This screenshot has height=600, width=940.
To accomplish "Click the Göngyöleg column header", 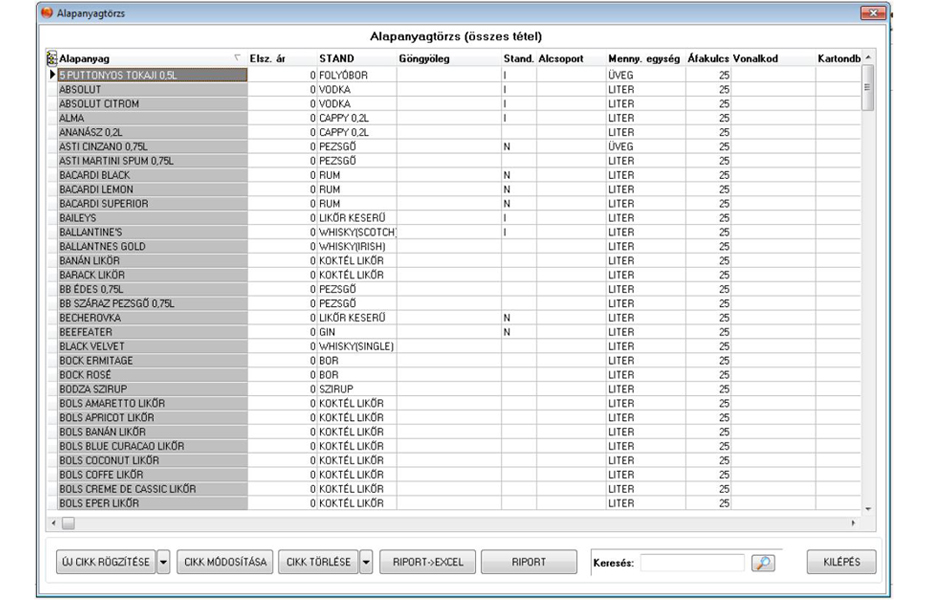I will 449,58.
